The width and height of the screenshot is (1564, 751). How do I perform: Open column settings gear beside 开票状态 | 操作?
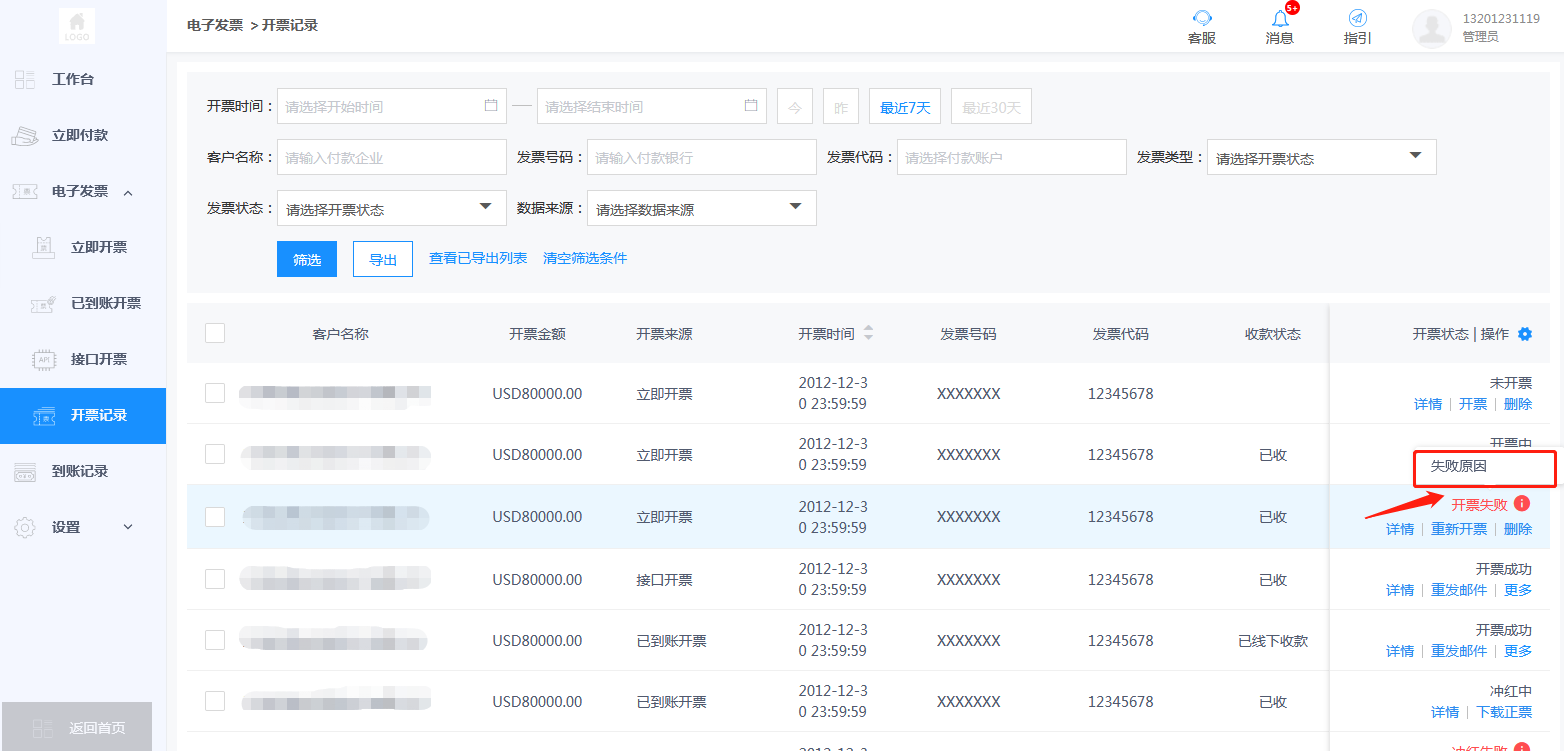[1525, 334]
